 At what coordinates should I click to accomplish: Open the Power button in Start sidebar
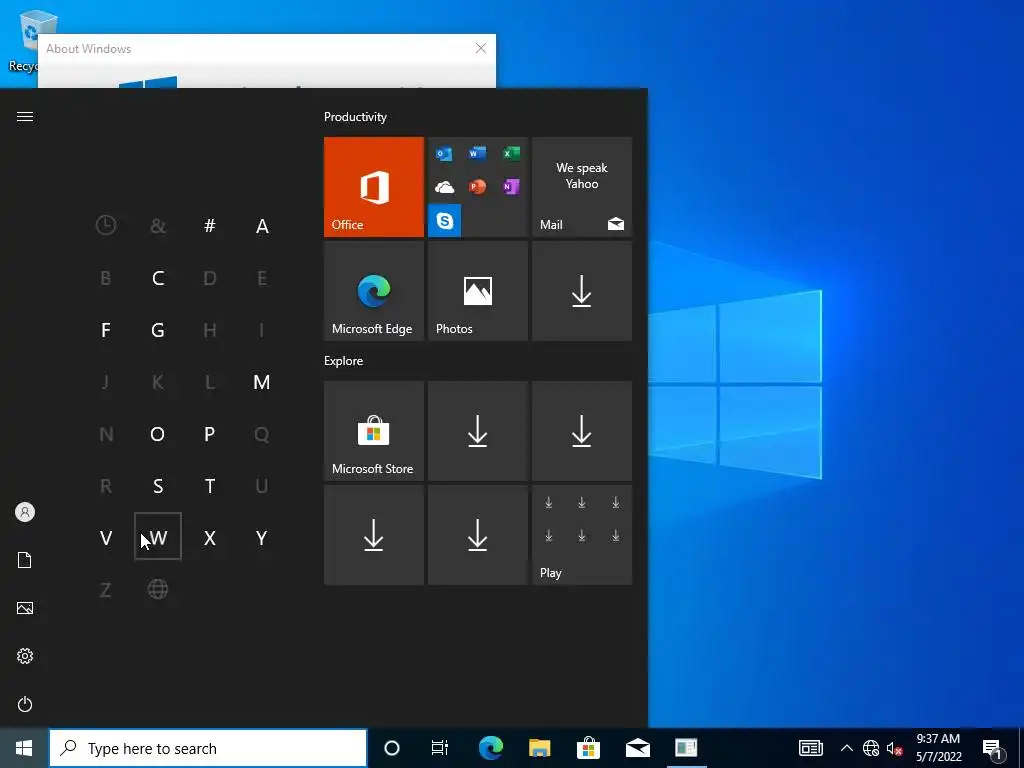[x=25, y=704]
